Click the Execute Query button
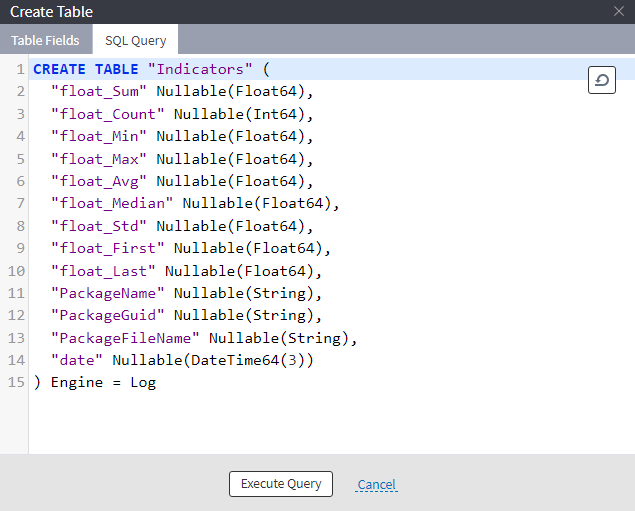The width and height of the screenshot is (635, 511). [281, 483]
